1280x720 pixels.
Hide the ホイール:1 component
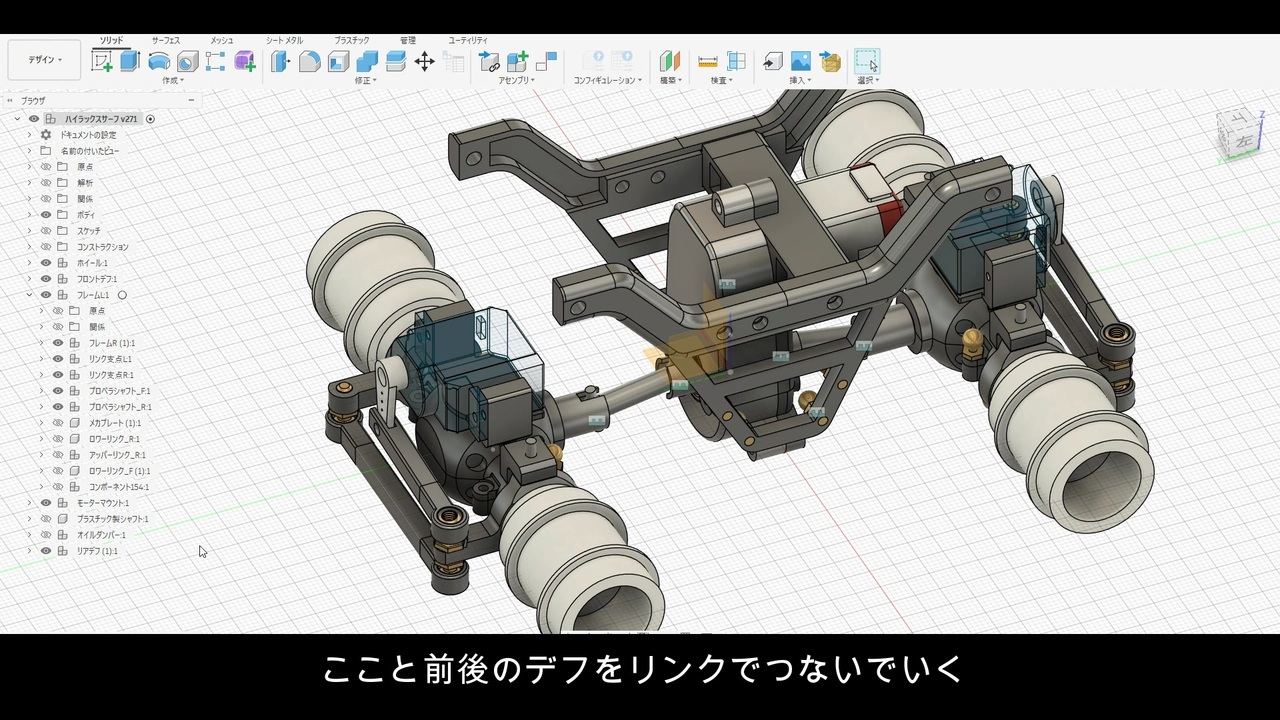[x=45, y=263]
